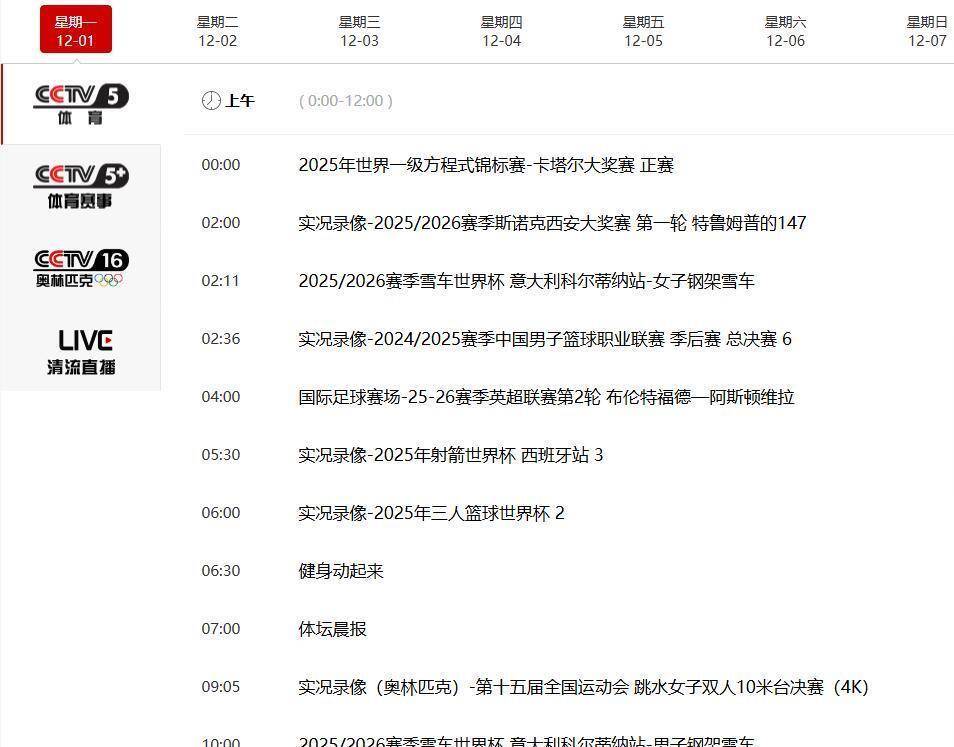Click the 斯诺克西安大奖赛 特鲁姆普的147 listing

552,223
